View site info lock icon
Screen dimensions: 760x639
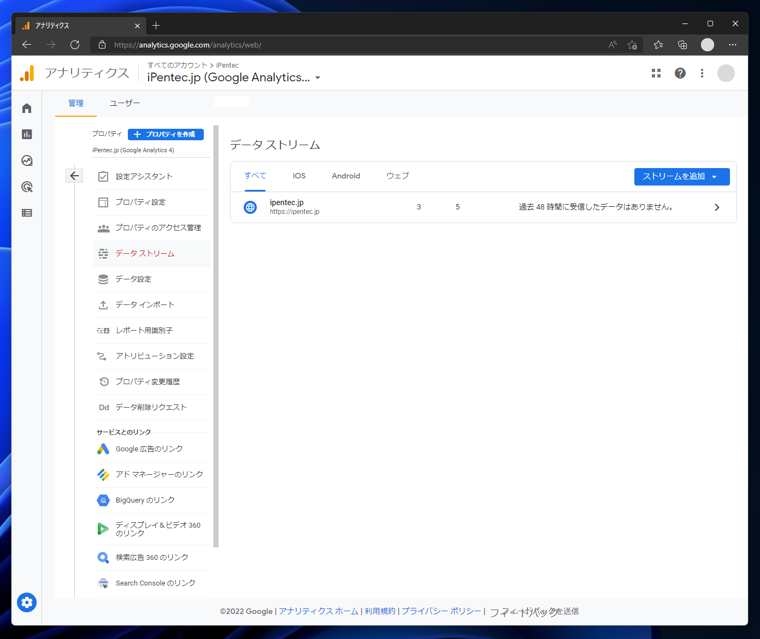tap(102, 45)
